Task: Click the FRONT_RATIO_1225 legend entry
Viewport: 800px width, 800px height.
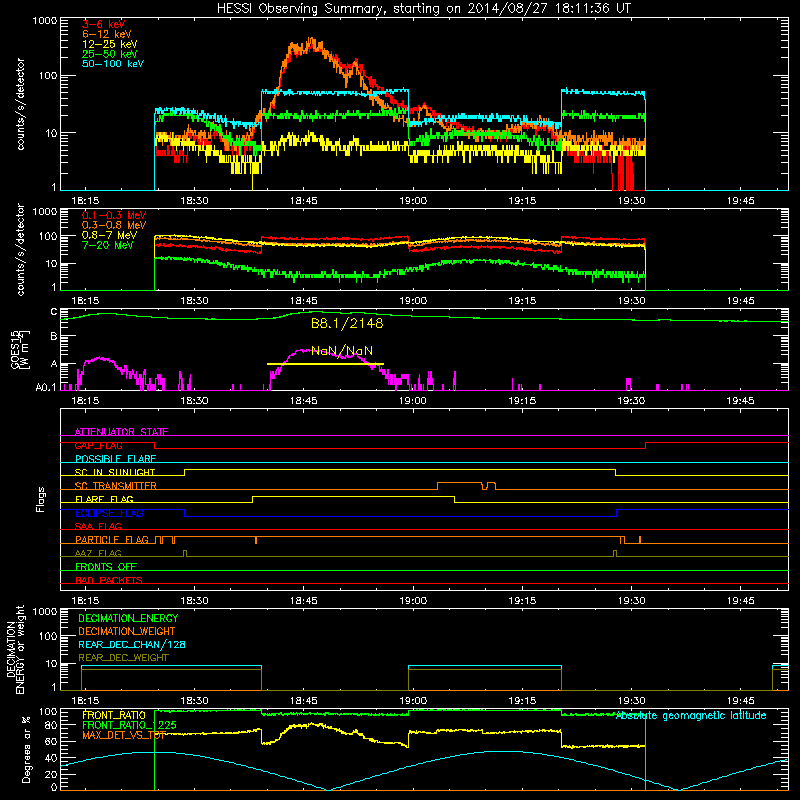Action: 129,726
